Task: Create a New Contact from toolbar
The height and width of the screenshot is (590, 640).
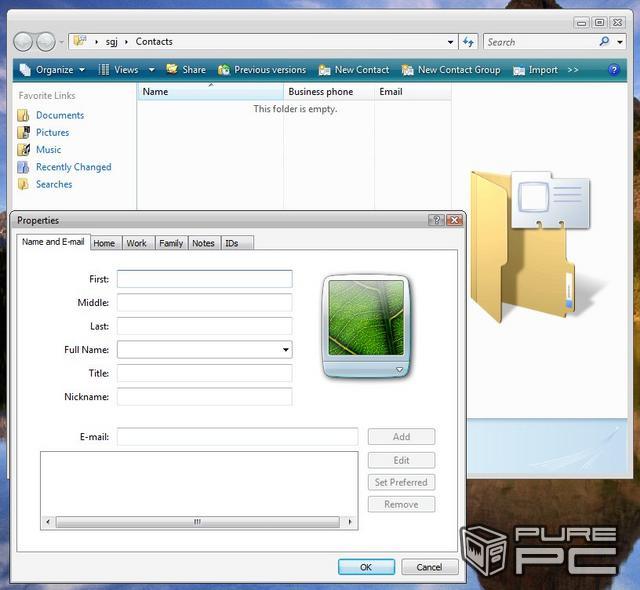Action: point(354,70)
